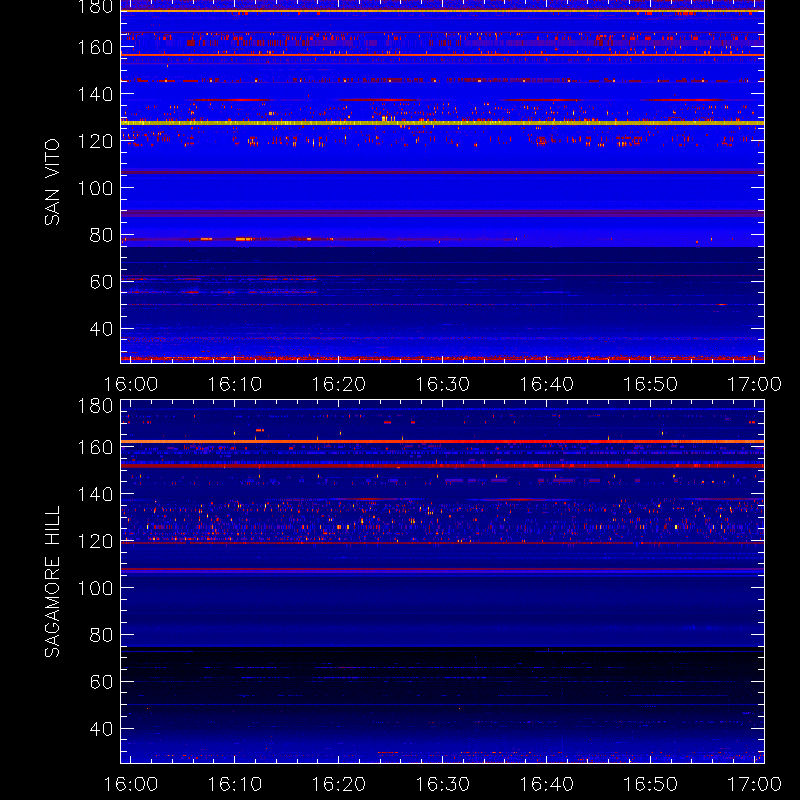Click the 140 frequency tick on San Vito axis
The width and height of the screenshot is (800, 800).
tap(95, 94)
